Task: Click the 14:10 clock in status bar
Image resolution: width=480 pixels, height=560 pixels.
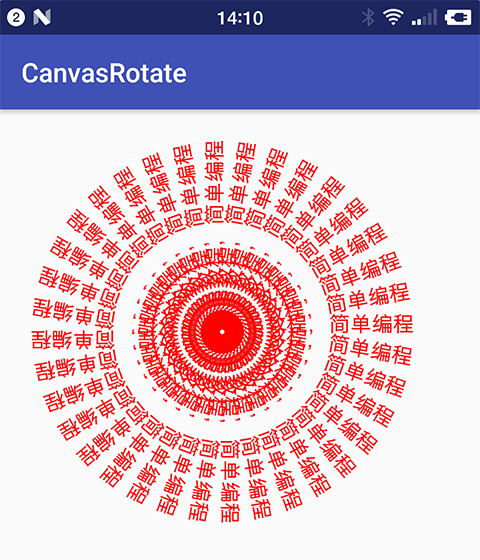Action: click(x=240, y=18)
